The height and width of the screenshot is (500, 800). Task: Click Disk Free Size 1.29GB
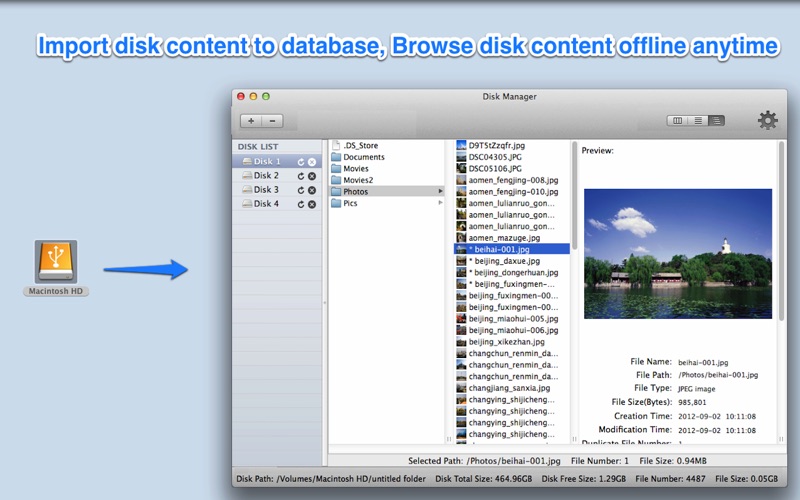pos(583,479)
